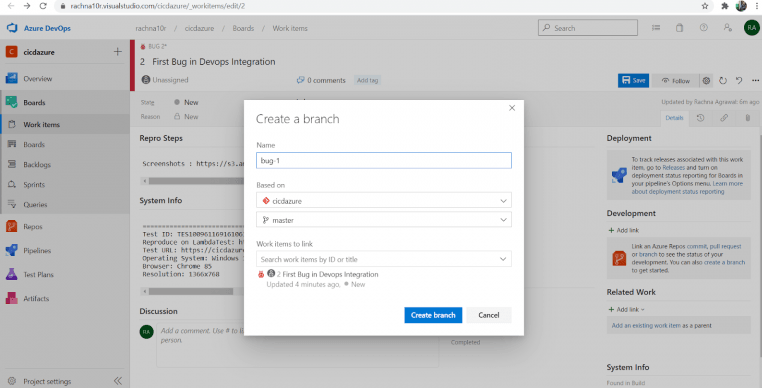Screen dimensions: 762x388
Task: Click the Add tag button
Action: [x=367, y=80]
